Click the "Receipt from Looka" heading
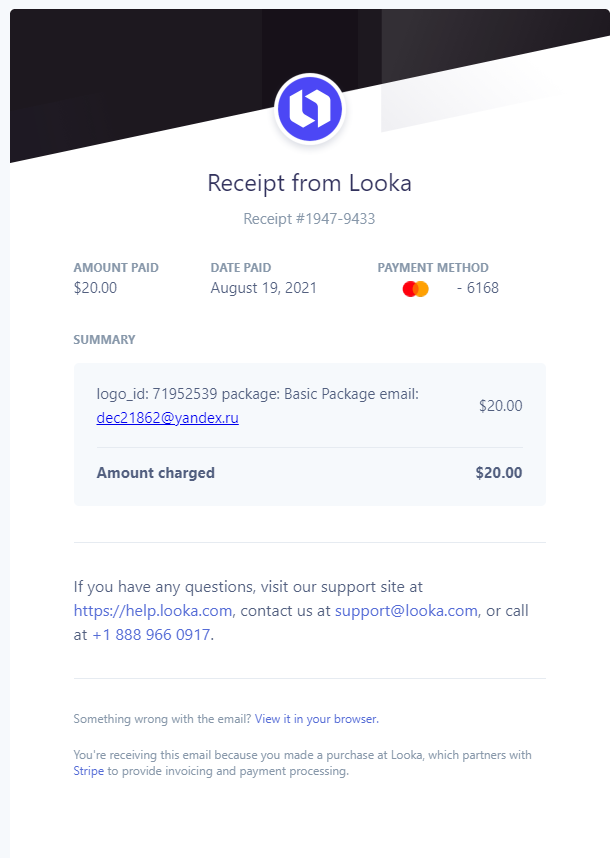The image size is (610, 858). pos(309,183)
